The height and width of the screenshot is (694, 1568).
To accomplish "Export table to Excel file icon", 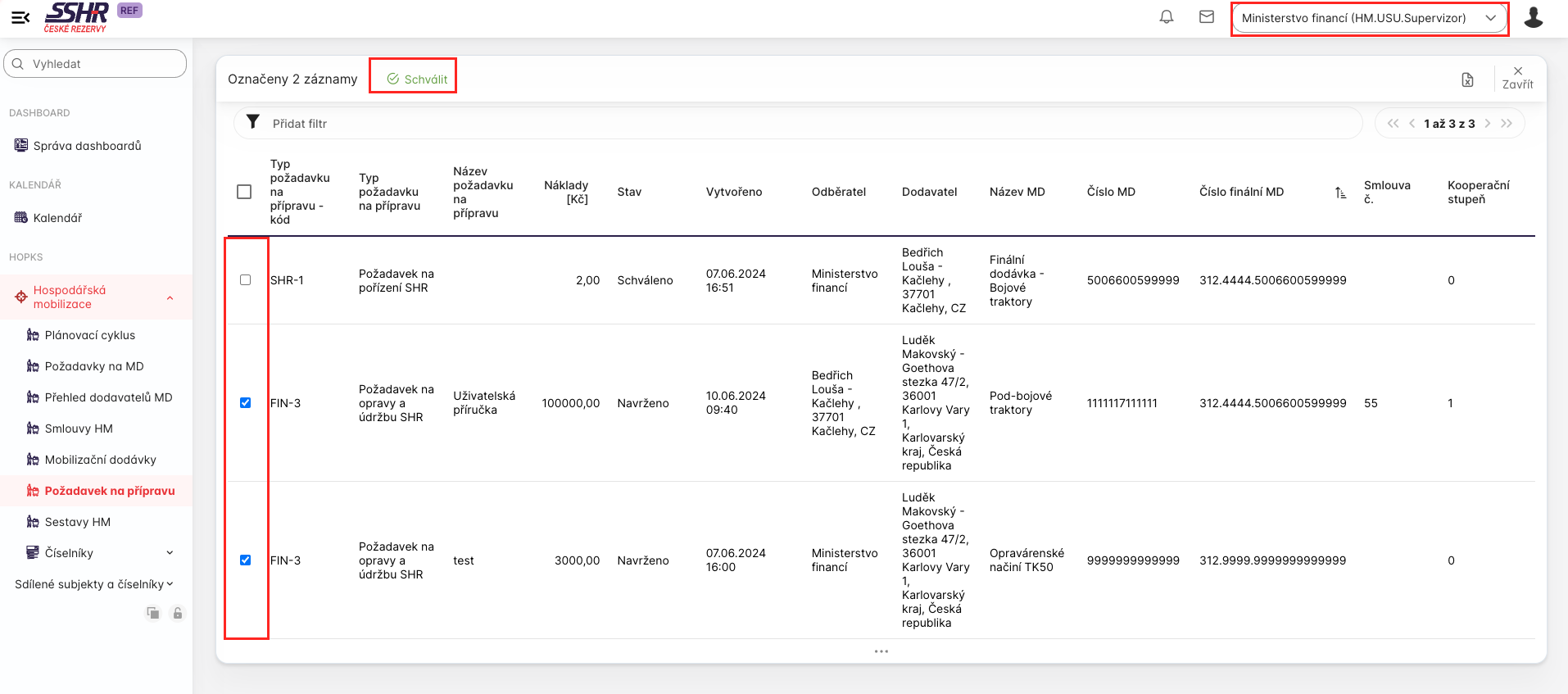I will 1467,79.
